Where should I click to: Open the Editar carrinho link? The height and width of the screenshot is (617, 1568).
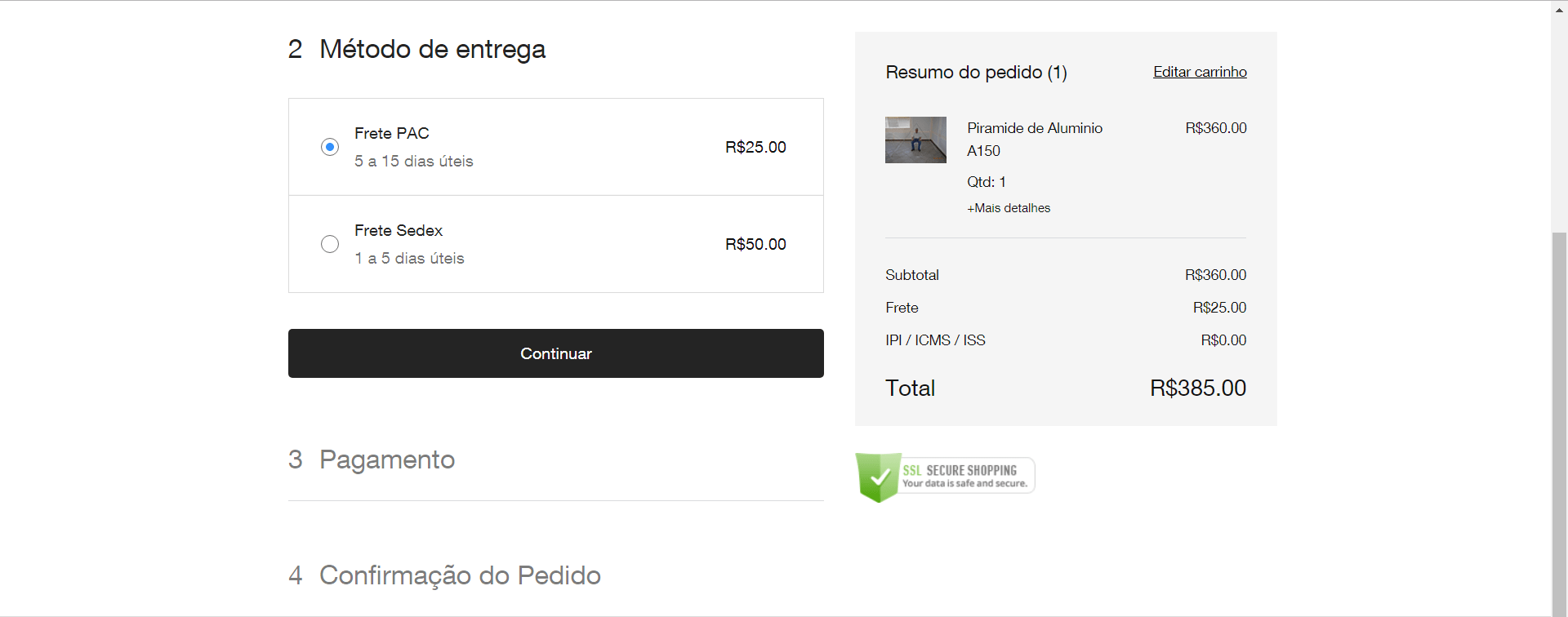click(x=1200, y=72)
